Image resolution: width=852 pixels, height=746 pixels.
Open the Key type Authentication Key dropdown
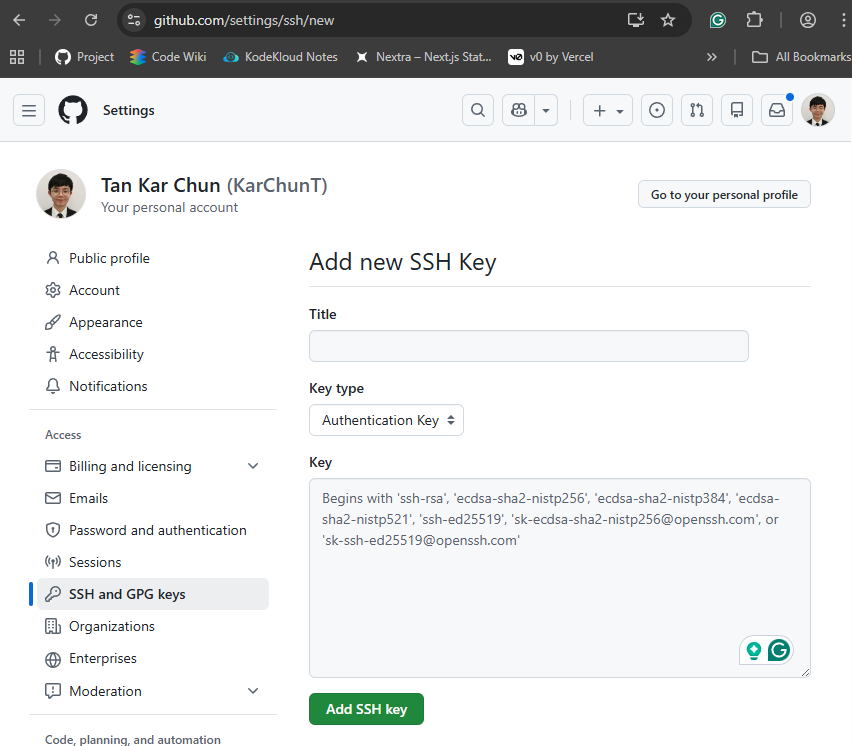pyautogui.click(x=386, y=420)
